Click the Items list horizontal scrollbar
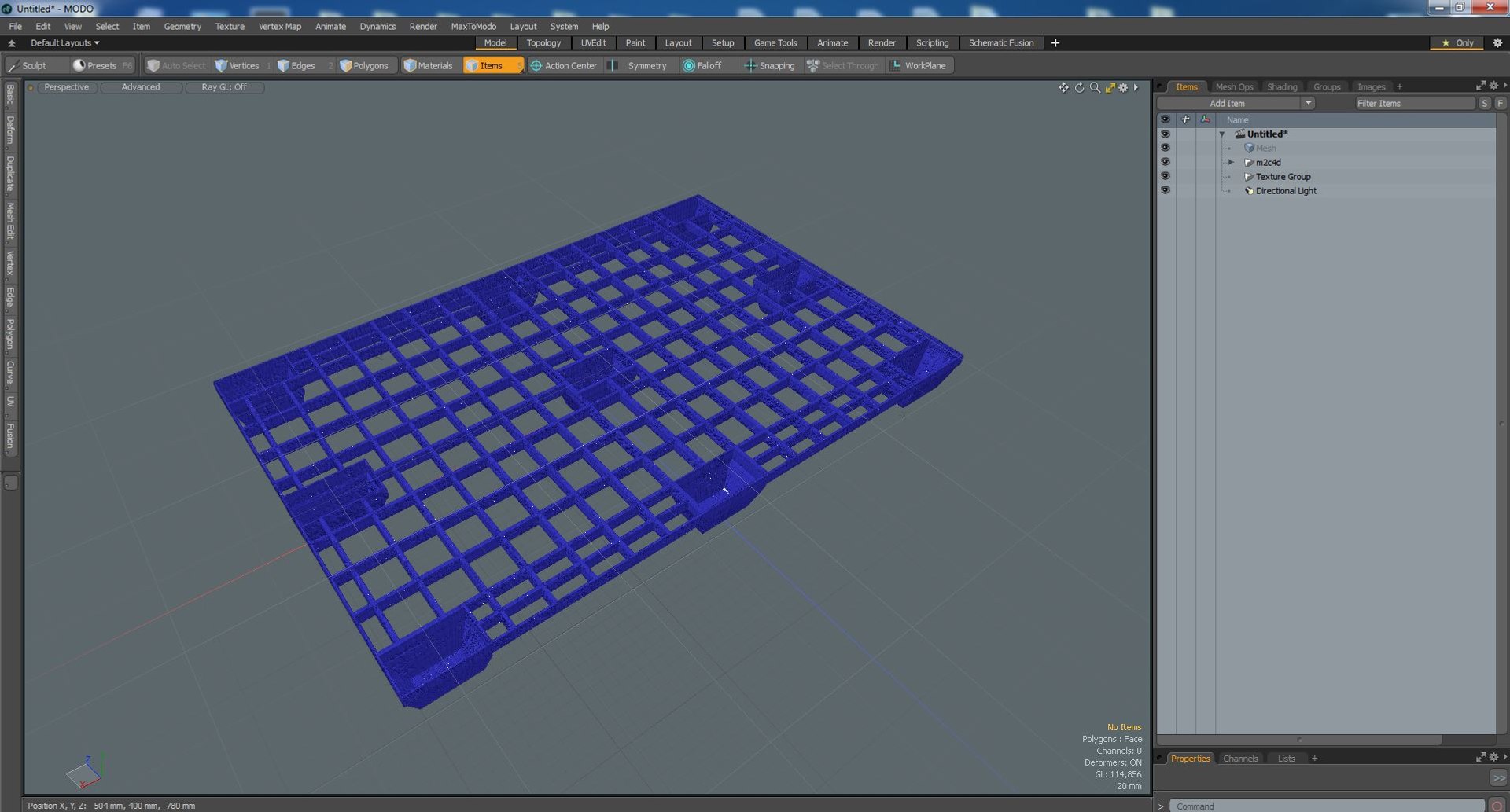The width and height of the screenshot is (1510, 812). pyautogui.click(x=1299, y=740)
